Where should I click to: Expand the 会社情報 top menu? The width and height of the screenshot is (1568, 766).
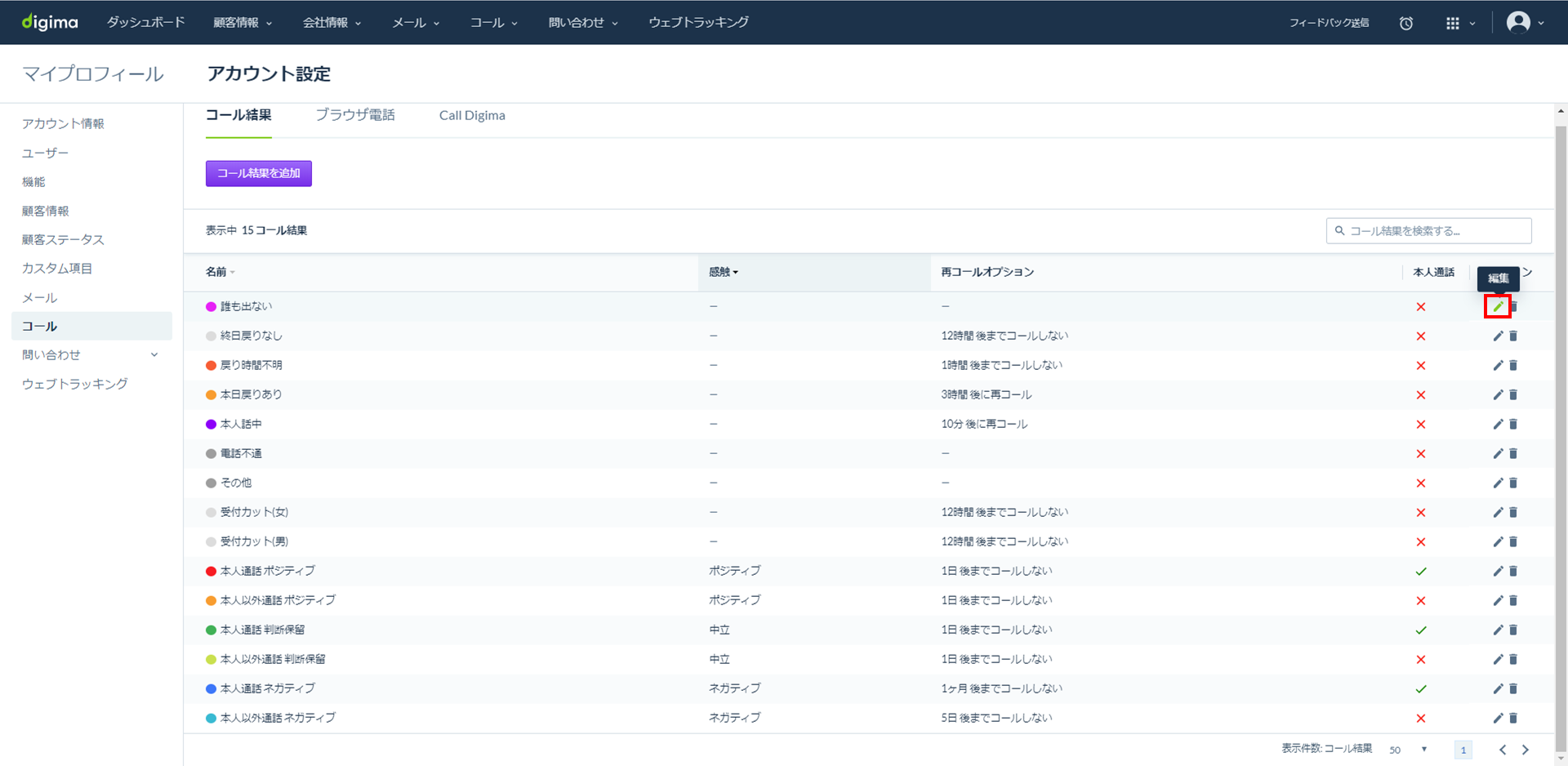(x=332, y=23)
